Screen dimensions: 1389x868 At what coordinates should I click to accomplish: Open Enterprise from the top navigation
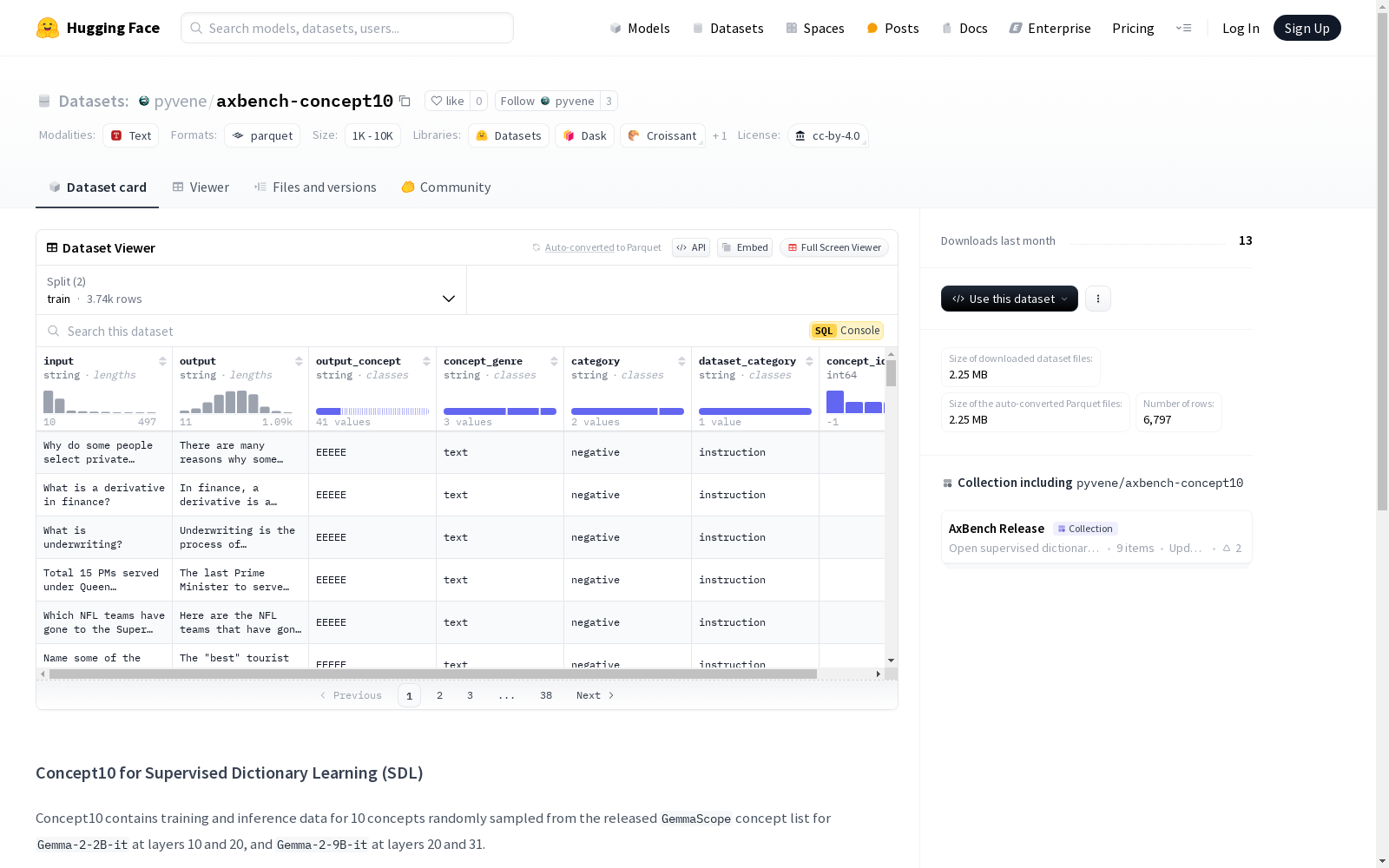click(1050, 28)
